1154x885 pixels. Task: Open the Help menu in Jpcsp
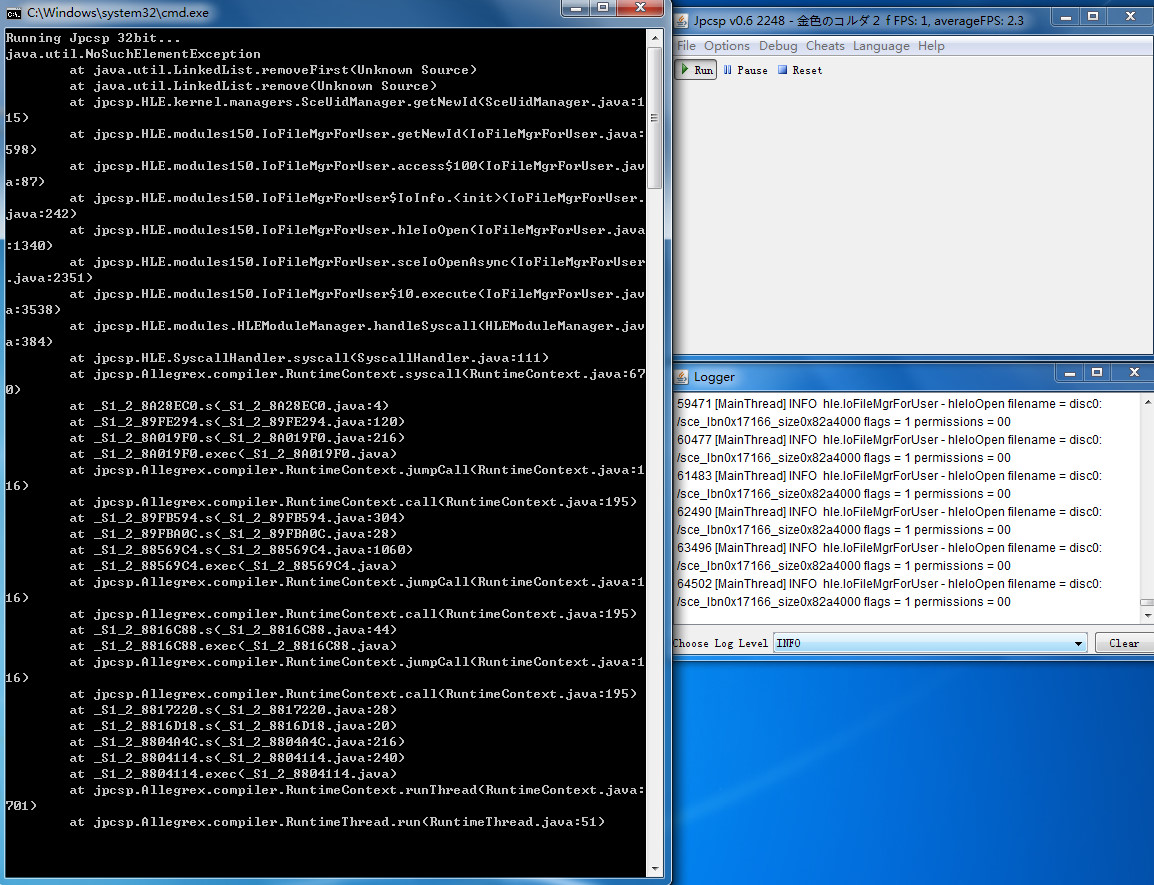(x=931, y=46)
